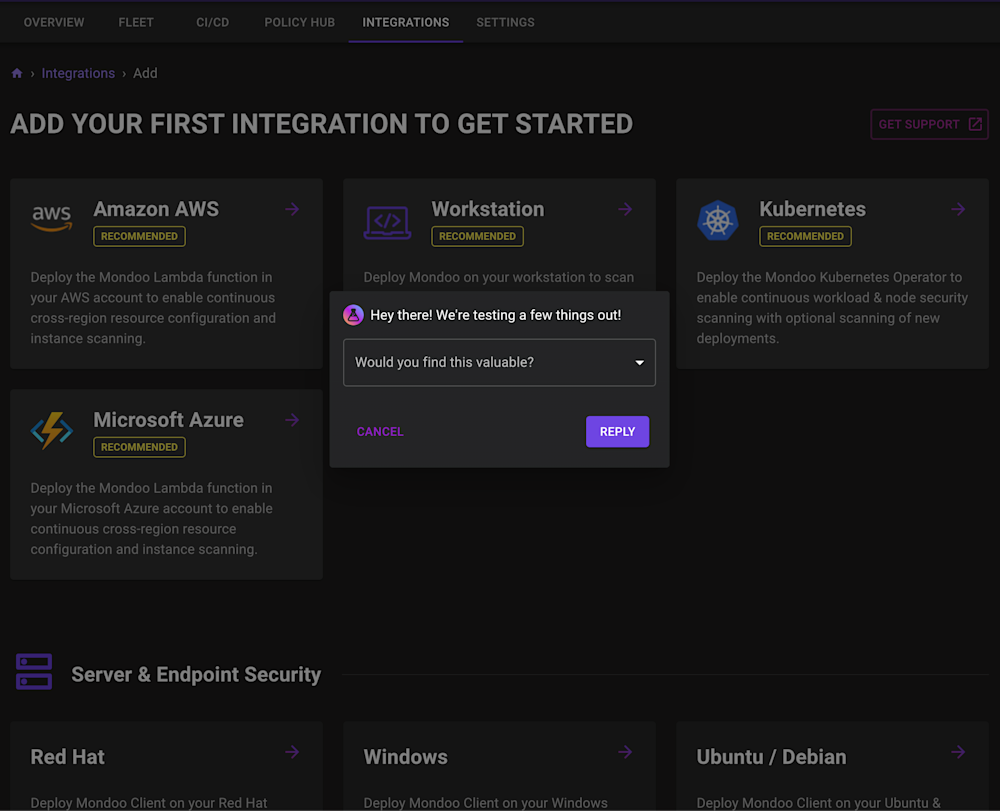Click the Microsoft Azure lightning icon

tap(52, 430)
